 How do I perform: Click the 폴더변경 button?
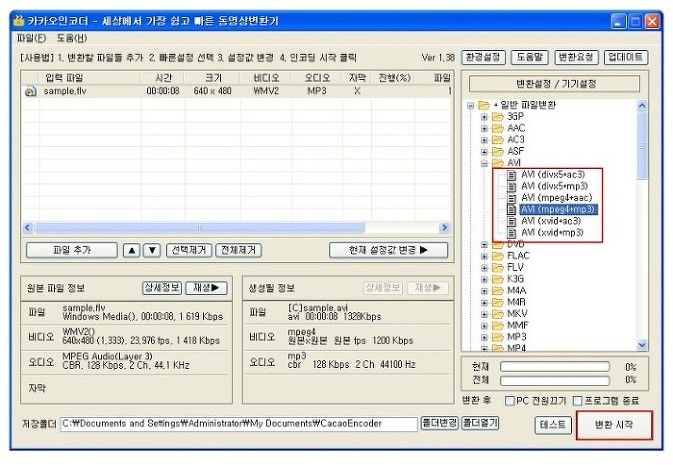[440, 423]
